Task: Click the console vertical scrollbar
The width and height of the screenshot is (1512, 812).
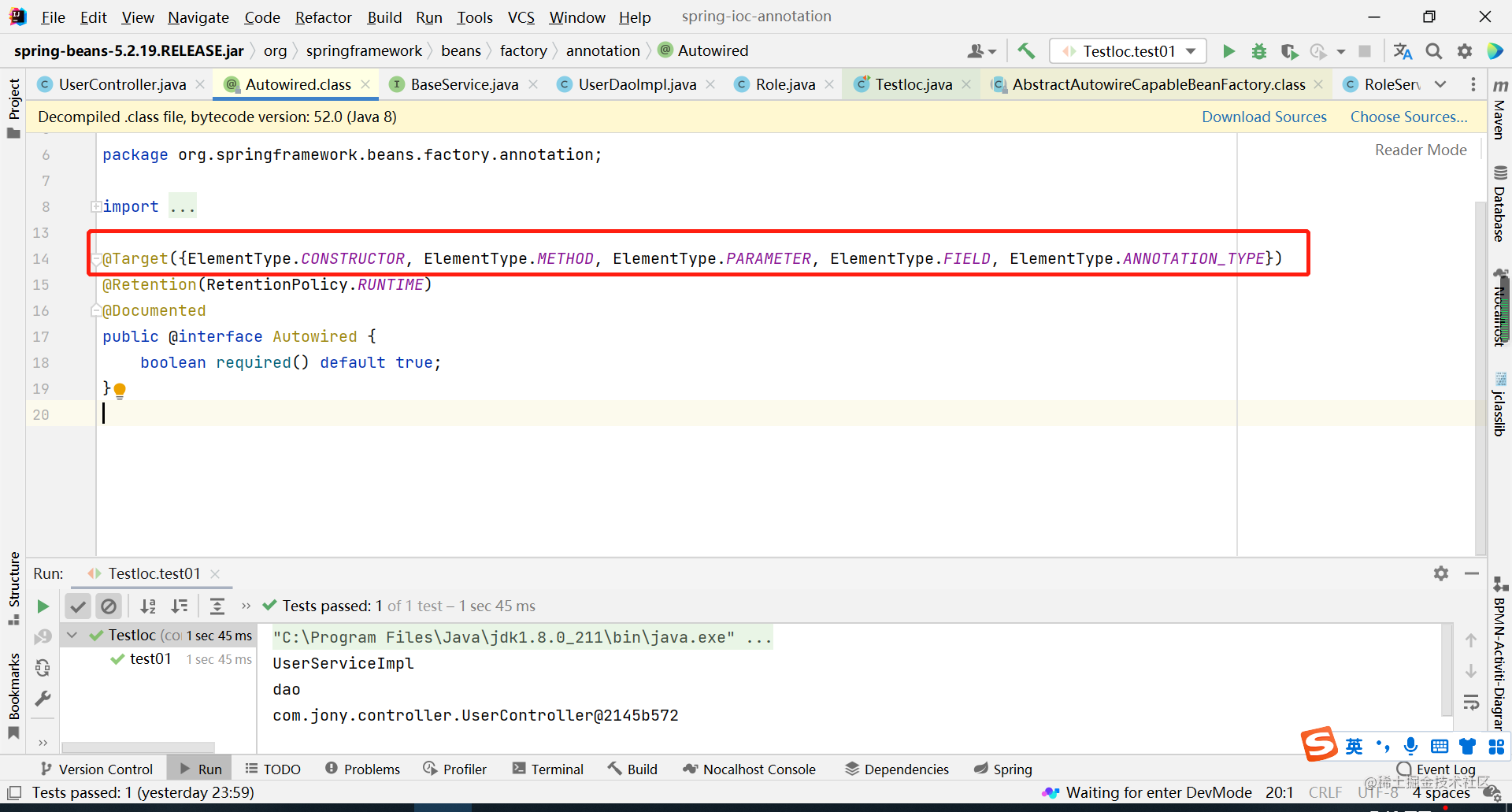Action: tap(1447, 669)
